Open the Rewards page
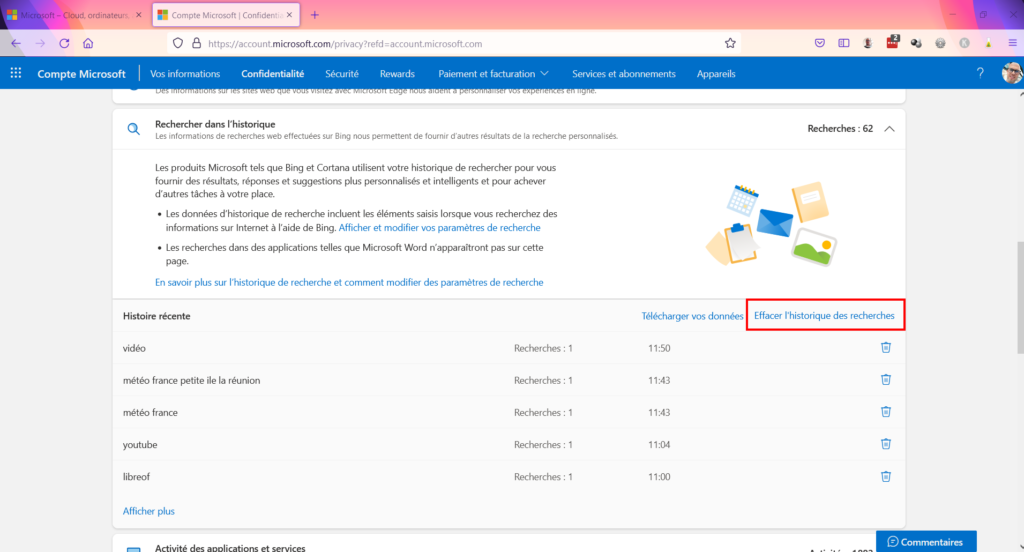The image size is (1024, 552). click(397, 74)
